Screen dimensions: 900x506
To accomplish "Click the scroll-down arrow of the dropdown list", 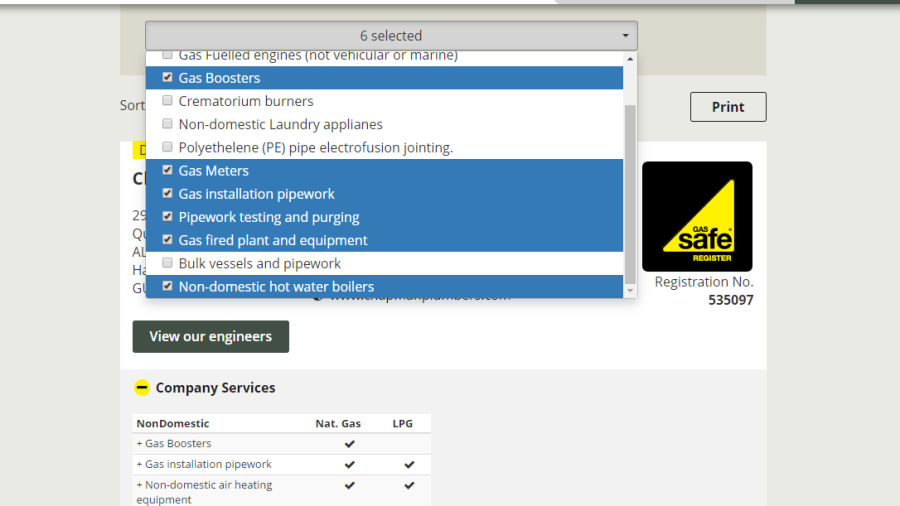I will pyautogui.click(x=629, y=290).
